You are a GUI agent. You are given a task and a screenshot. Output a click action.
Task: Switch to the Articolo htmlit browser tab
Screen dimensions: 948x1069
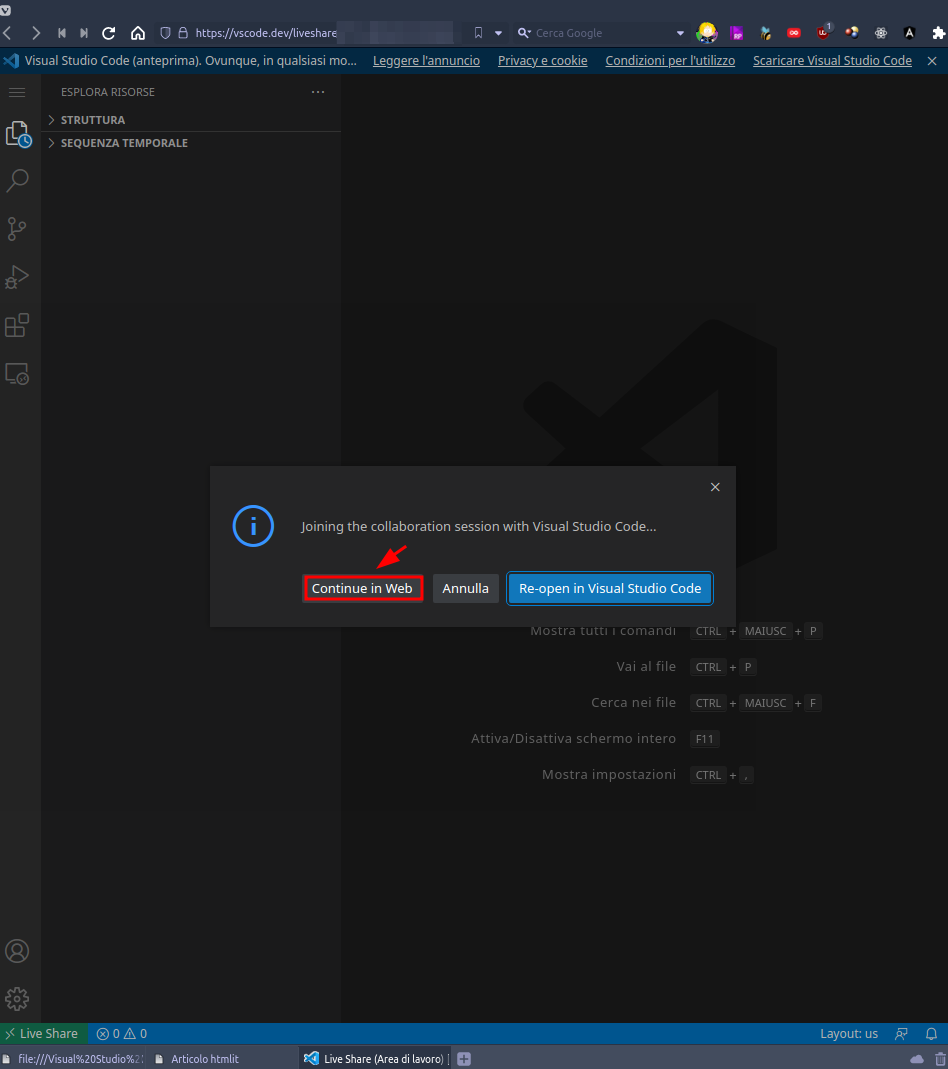tap(205, 1059)
